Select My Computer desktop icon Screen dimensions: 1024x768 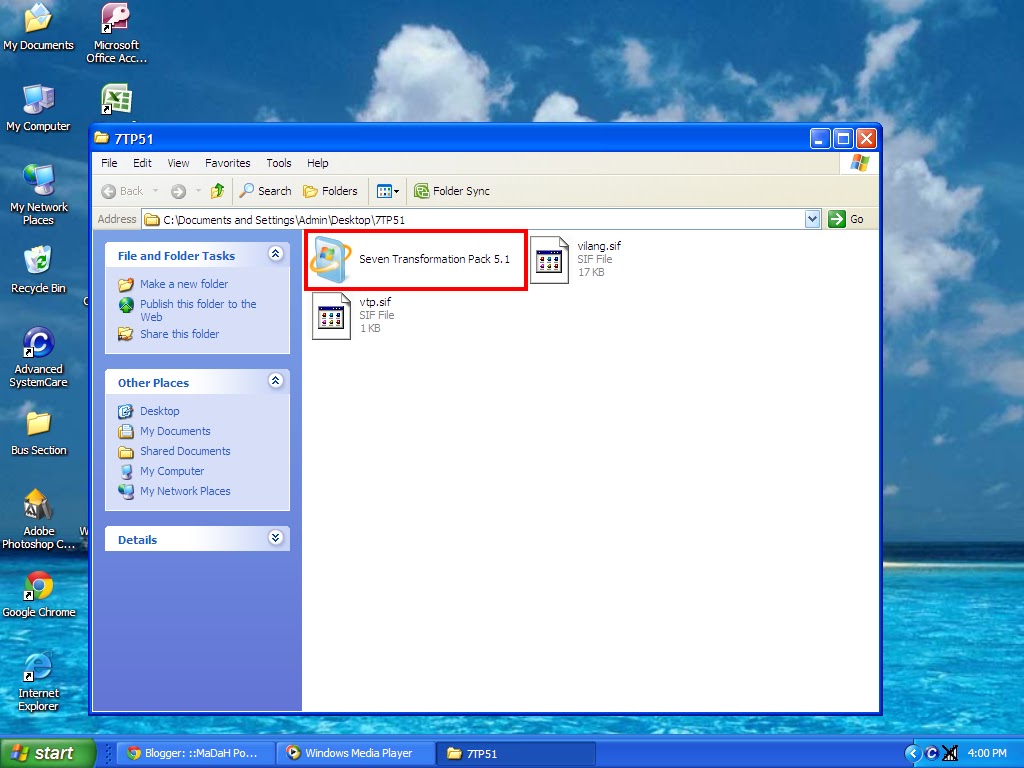(39, 108)
